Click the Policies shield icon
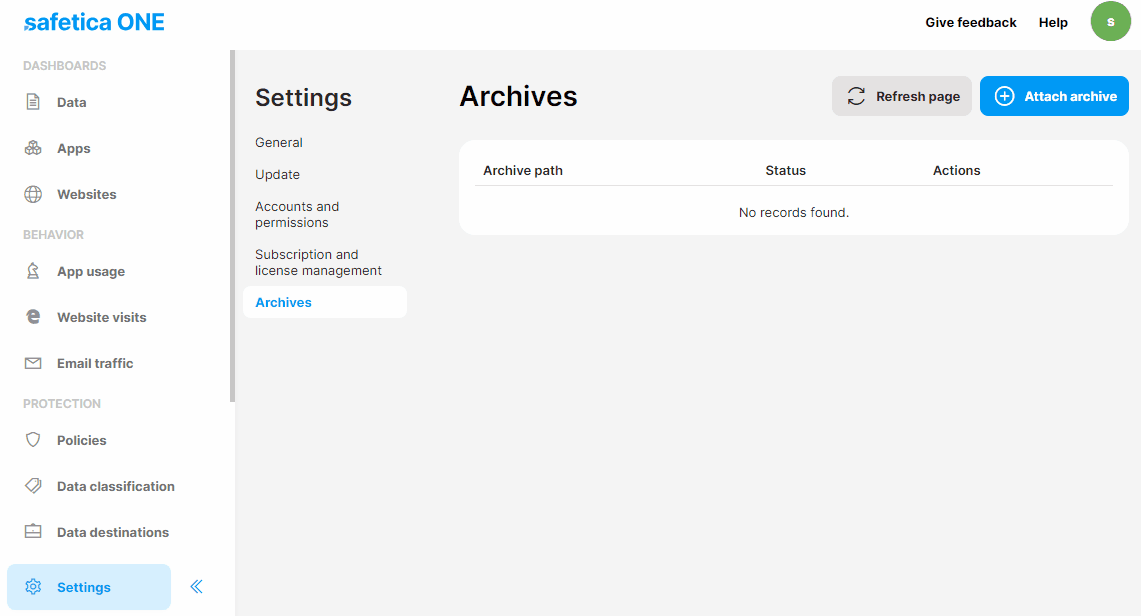Image resolution: width=1141 pixels, height=616 pixels. point(31,439)
